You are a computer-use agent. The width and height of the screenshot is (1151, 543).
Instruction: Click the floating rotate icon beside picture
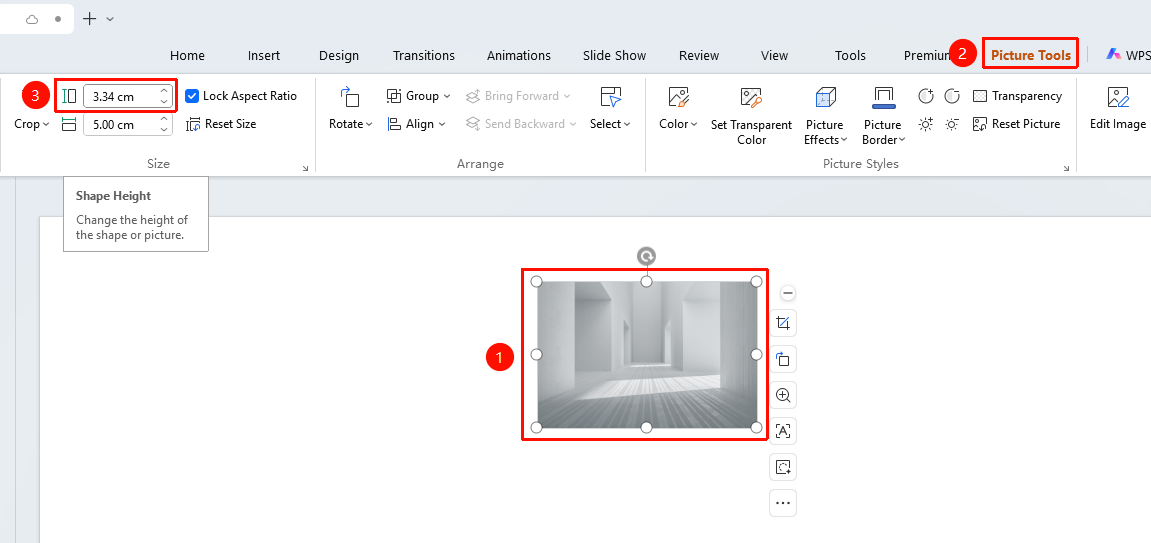pyautogui.click(x=783, y=359)
